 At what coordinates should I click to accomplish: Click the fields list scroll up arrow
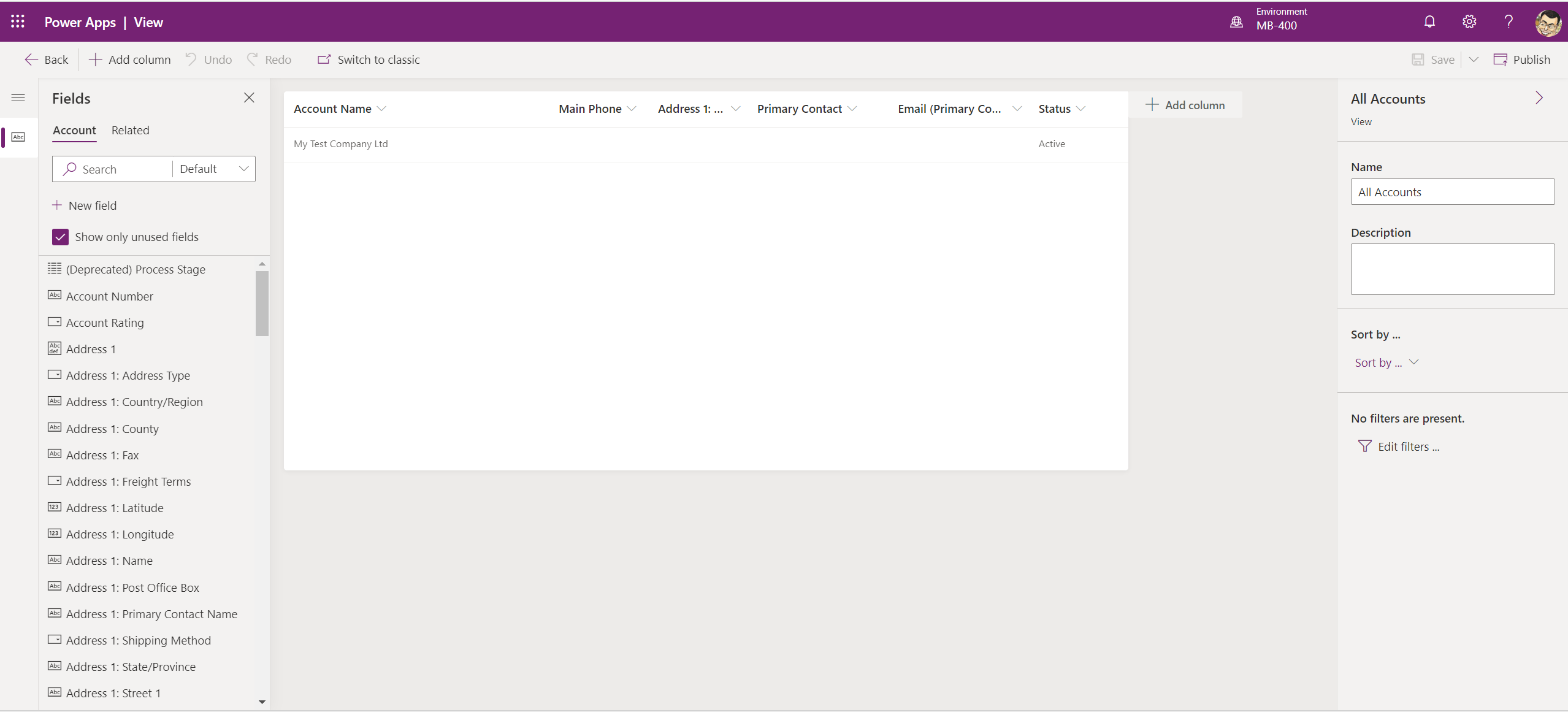tap(262, 264)
